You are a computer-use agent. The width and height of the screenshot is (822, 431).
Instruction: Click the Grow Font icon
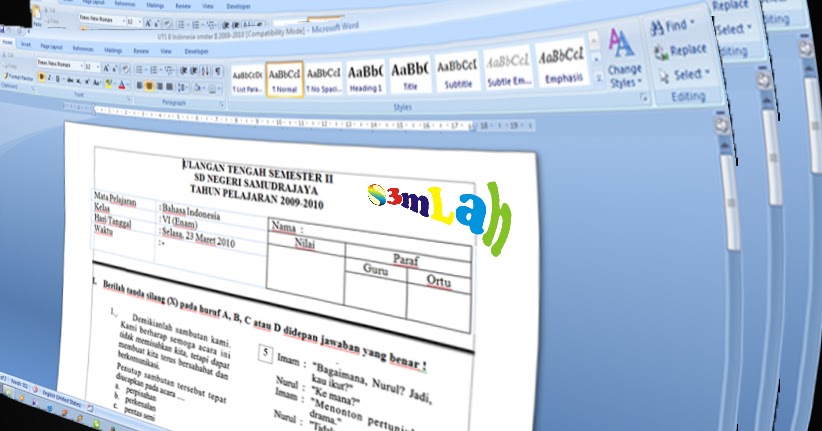[106, 68]
